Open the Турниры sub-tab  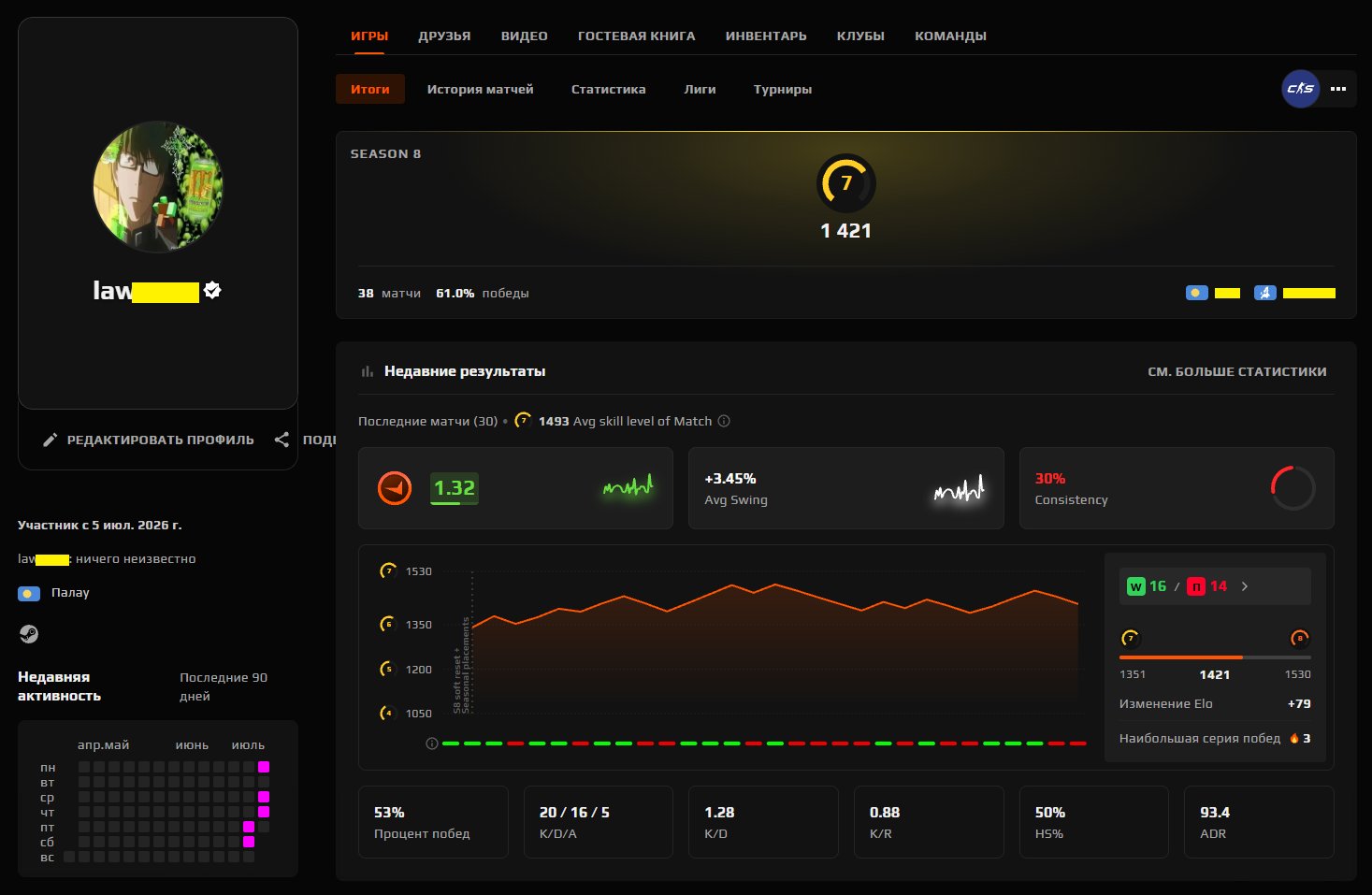coord(783,89)
